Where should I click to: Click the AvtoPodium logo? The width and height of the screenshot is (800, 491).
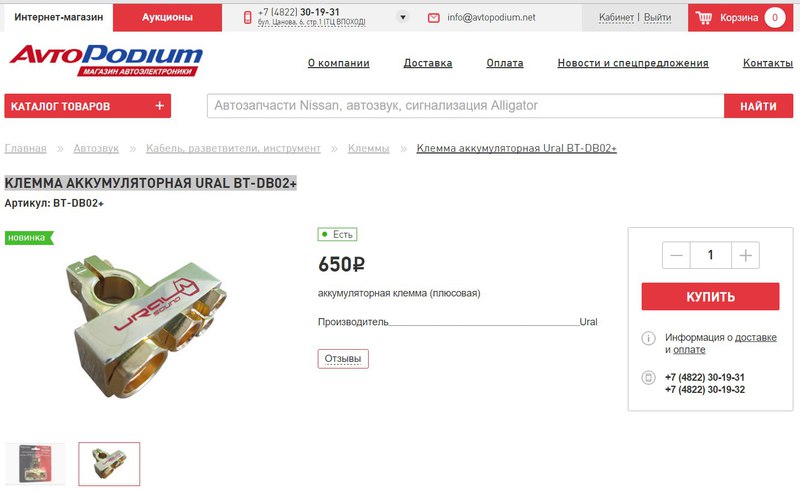tap(106, 61)
